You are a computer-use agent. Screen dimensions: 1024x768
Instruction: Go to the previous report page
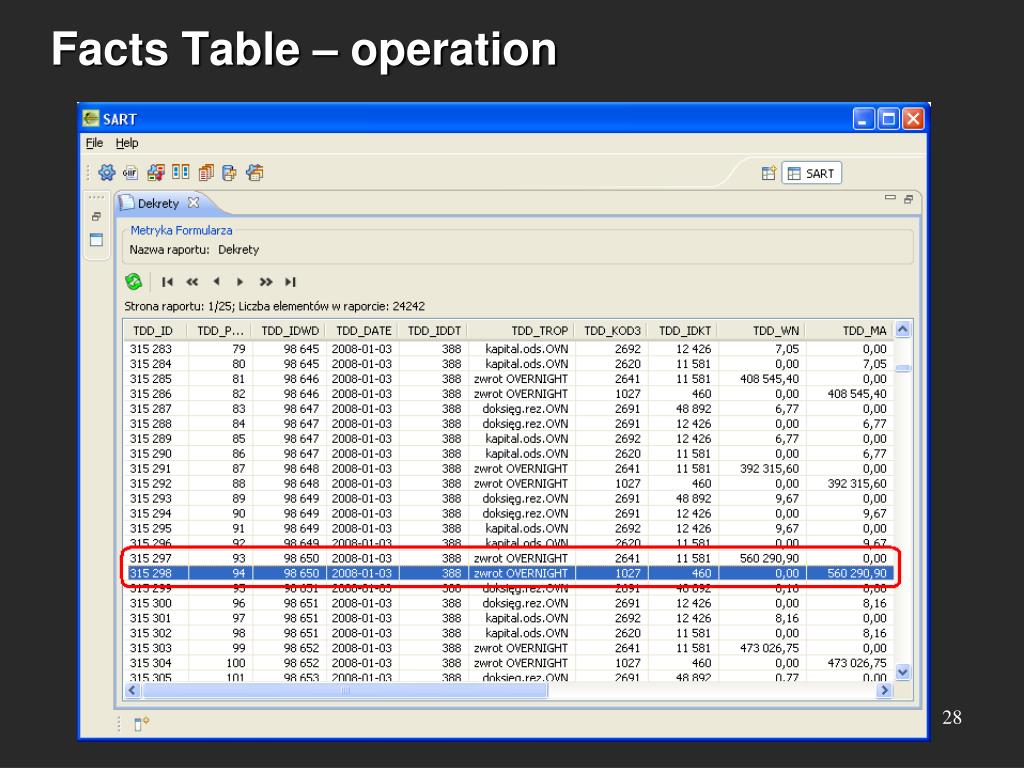point(216,281)
